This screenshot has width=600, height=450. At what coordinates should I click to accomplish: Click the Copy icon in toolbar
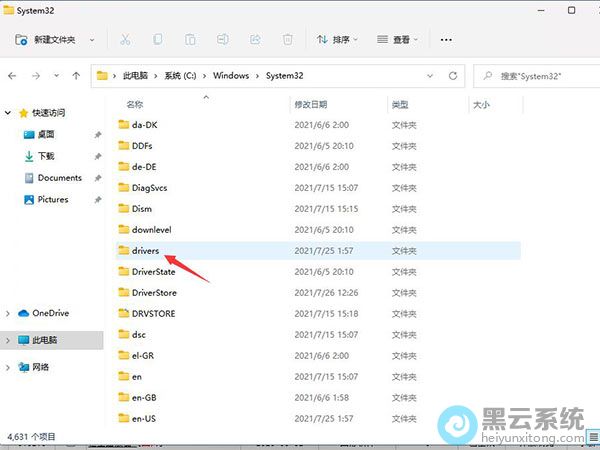click(158, 39)
